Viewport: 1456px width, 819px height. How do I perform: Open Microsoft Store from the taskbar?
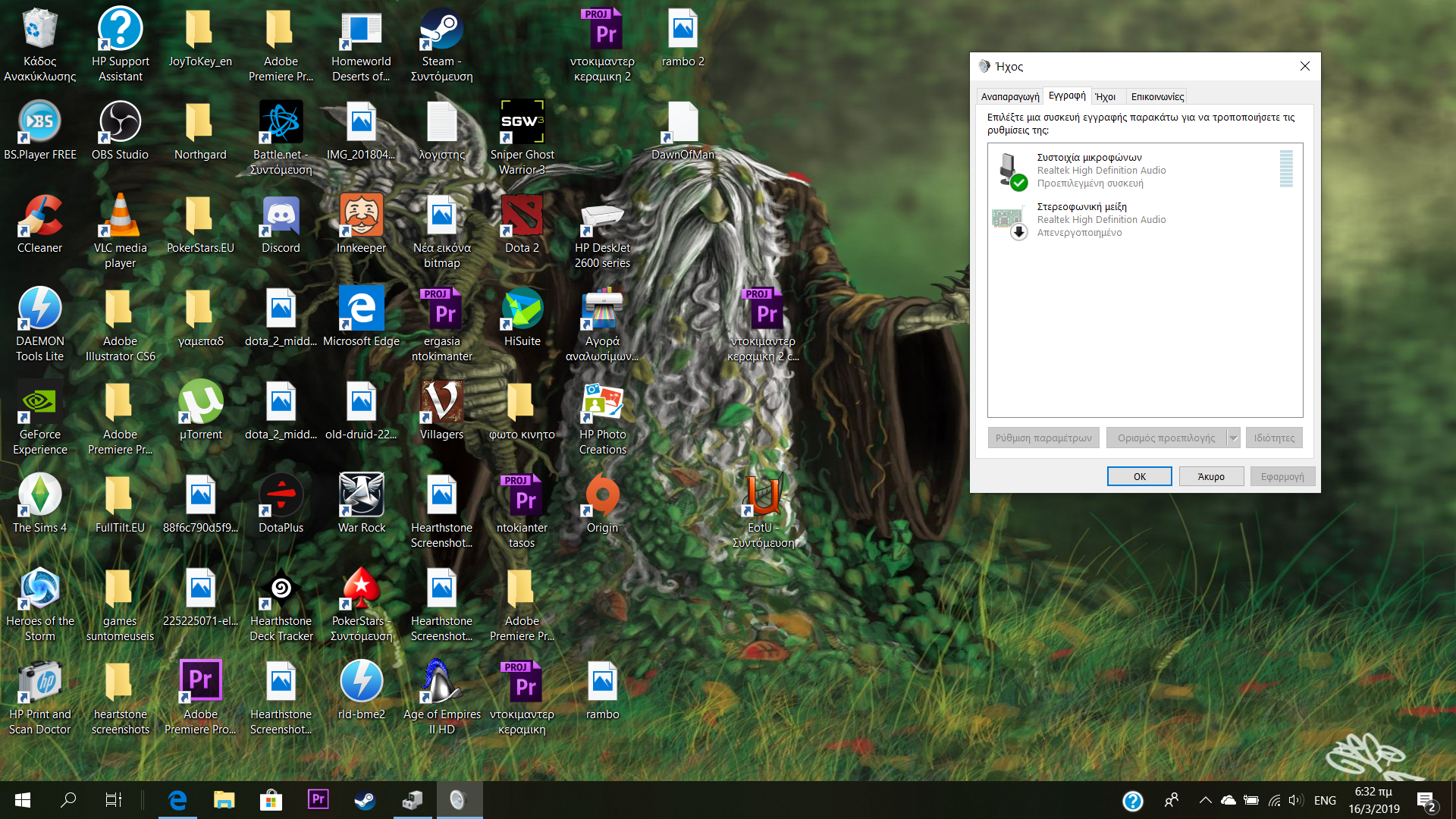point(271,800)
